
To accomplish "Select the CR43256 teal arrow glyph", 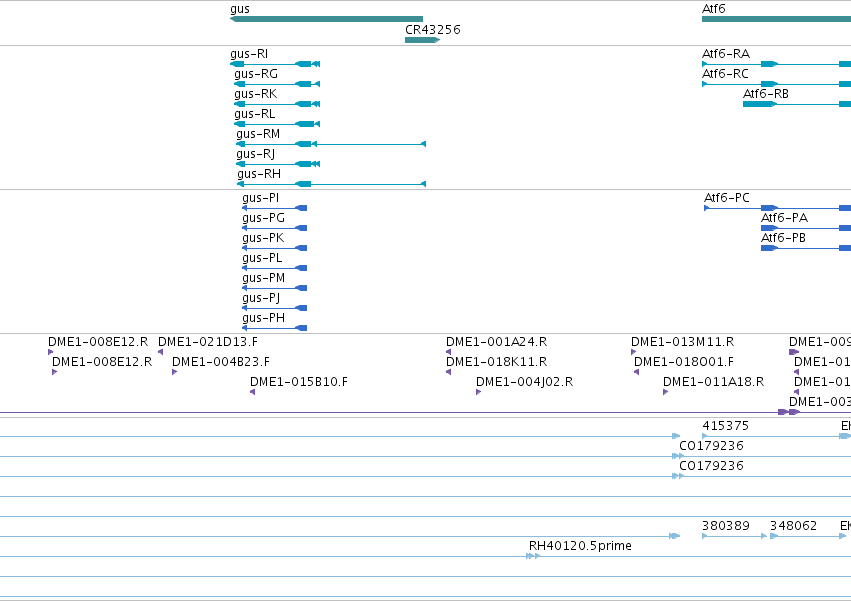I will [422, 40].
